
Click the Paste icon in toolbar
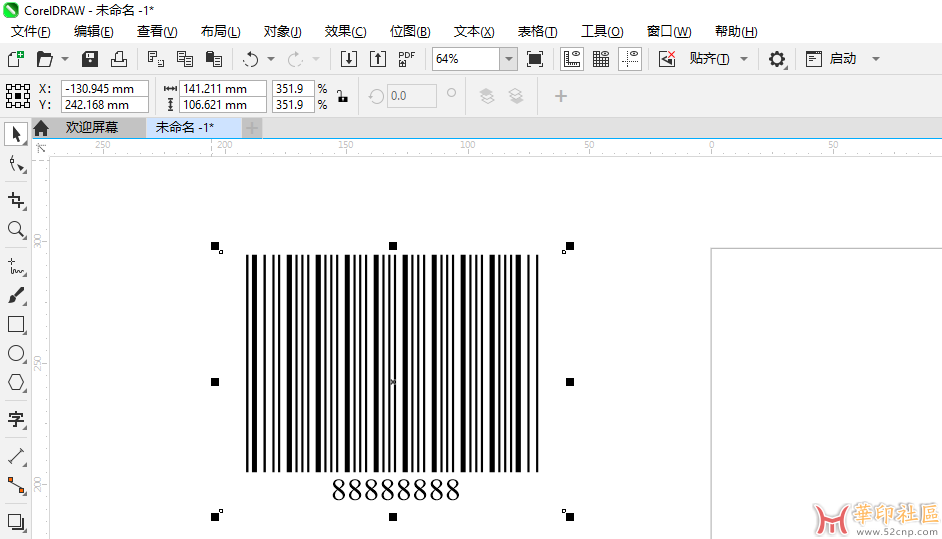pyautogui.click(x=214, y=59)
